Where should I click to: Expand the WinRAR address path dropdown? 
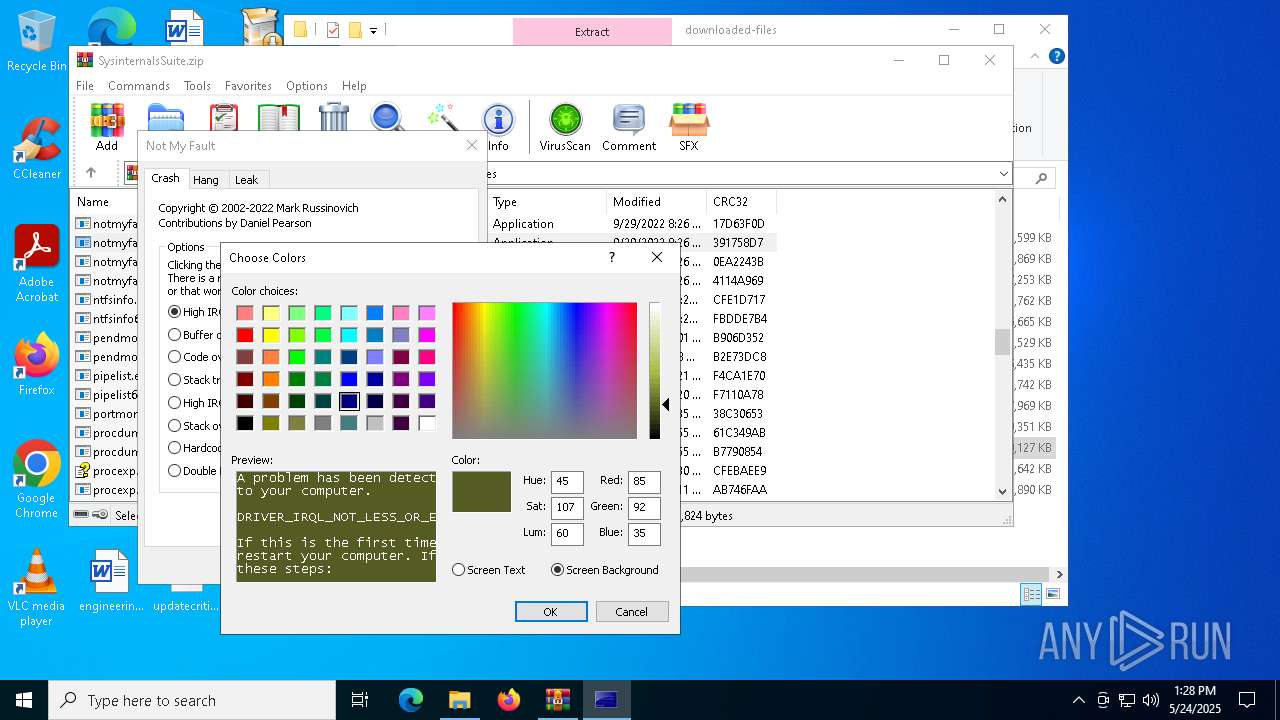pyautogui.click(x=1003, y=174)
